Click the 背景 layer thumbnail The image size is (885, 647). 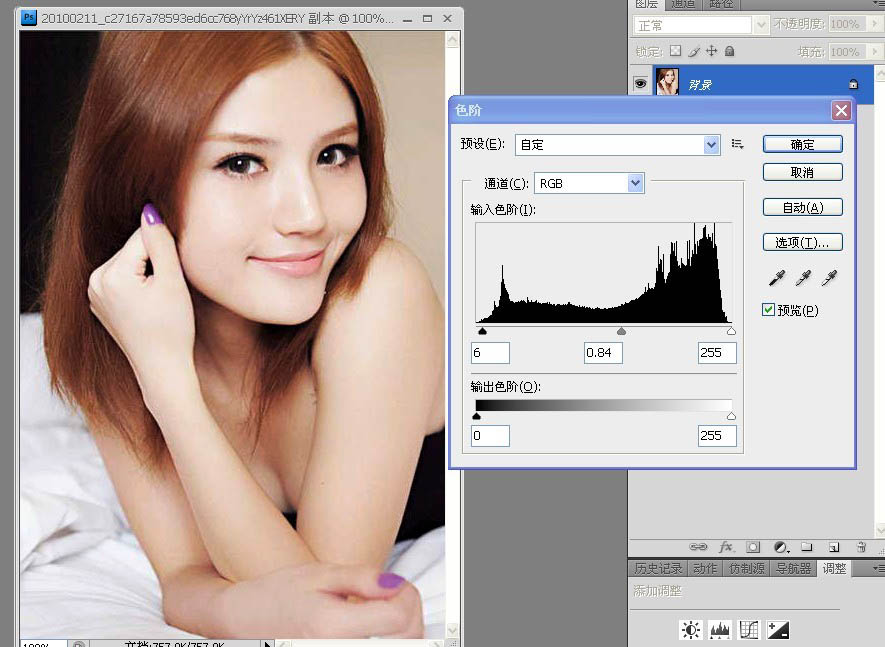coord(667,82)
